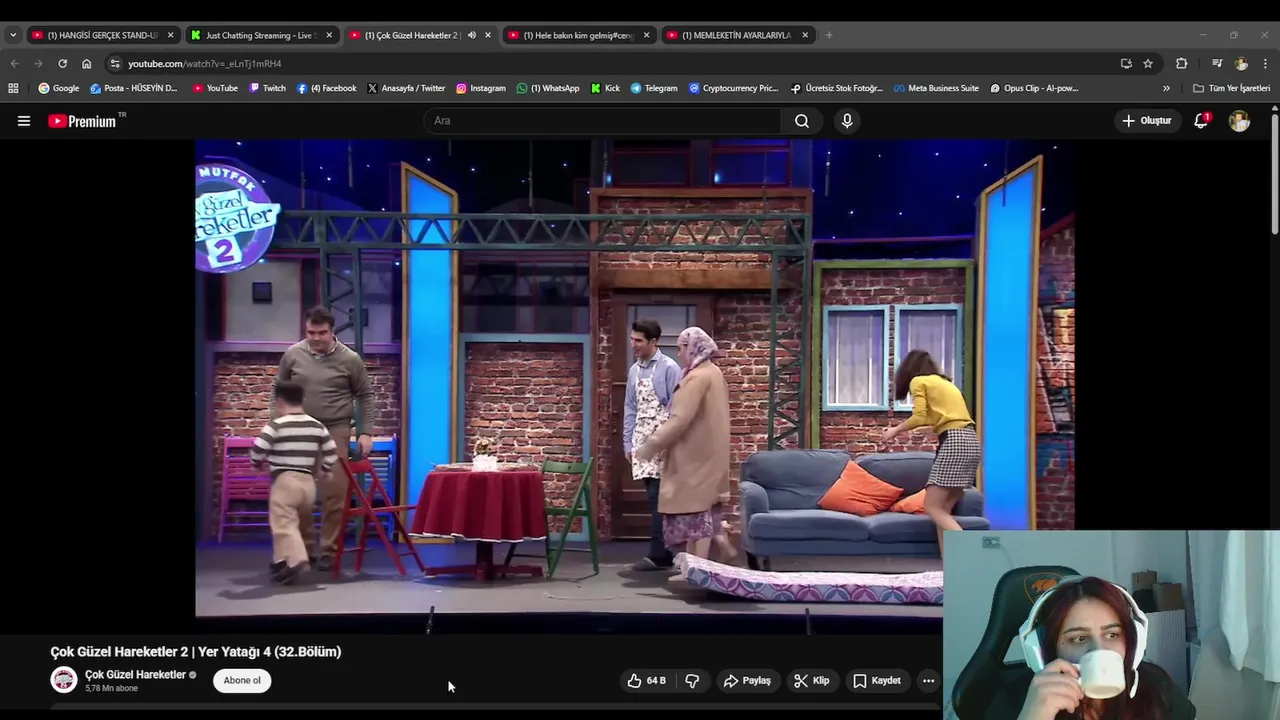1280x720 pixels.
Task: Open new tab with plus button
Action: 829,35
